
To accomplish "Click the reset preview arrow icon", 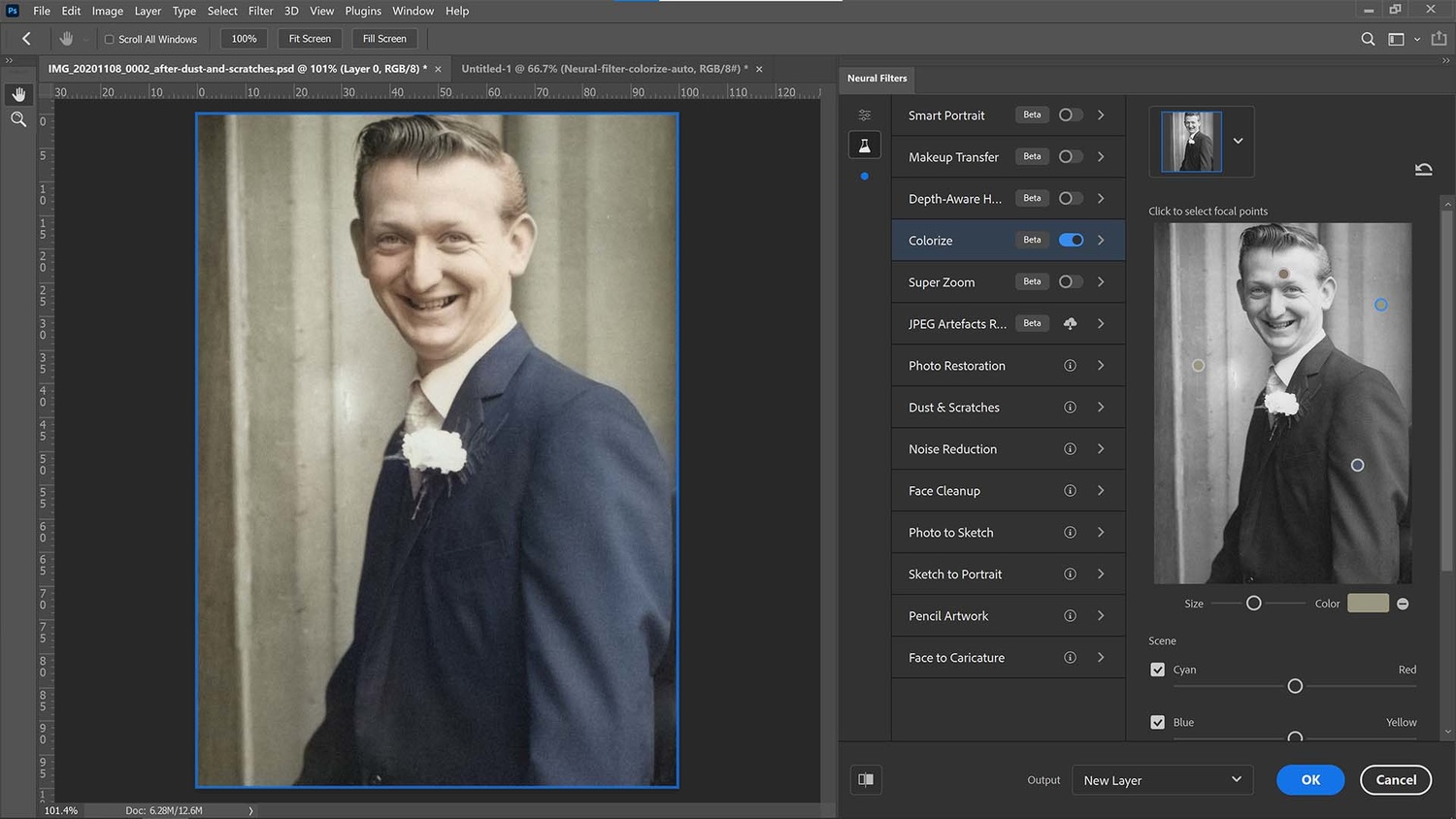I will coord(1423,169).
